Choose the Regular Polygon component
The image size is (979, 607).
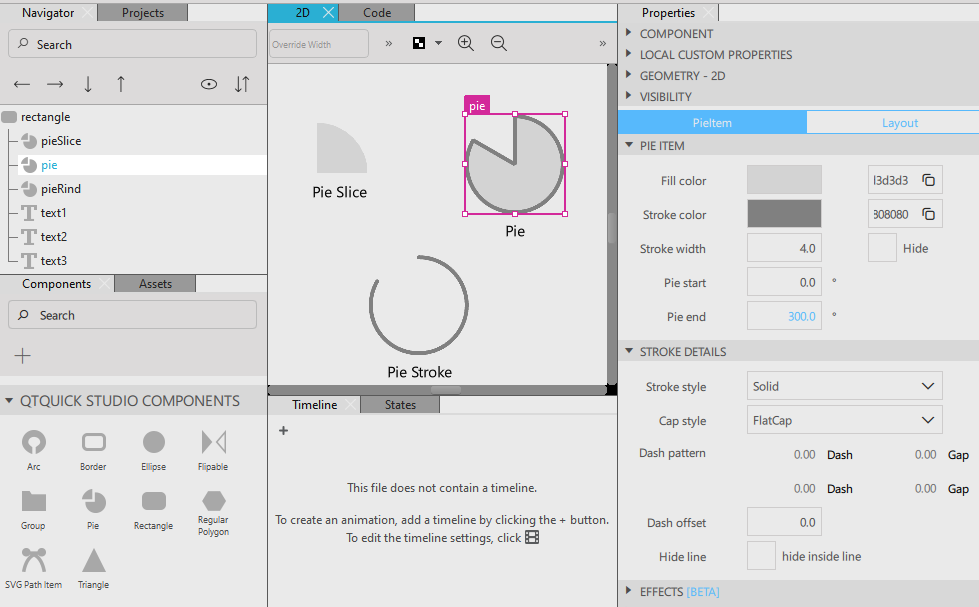(213, 501)
